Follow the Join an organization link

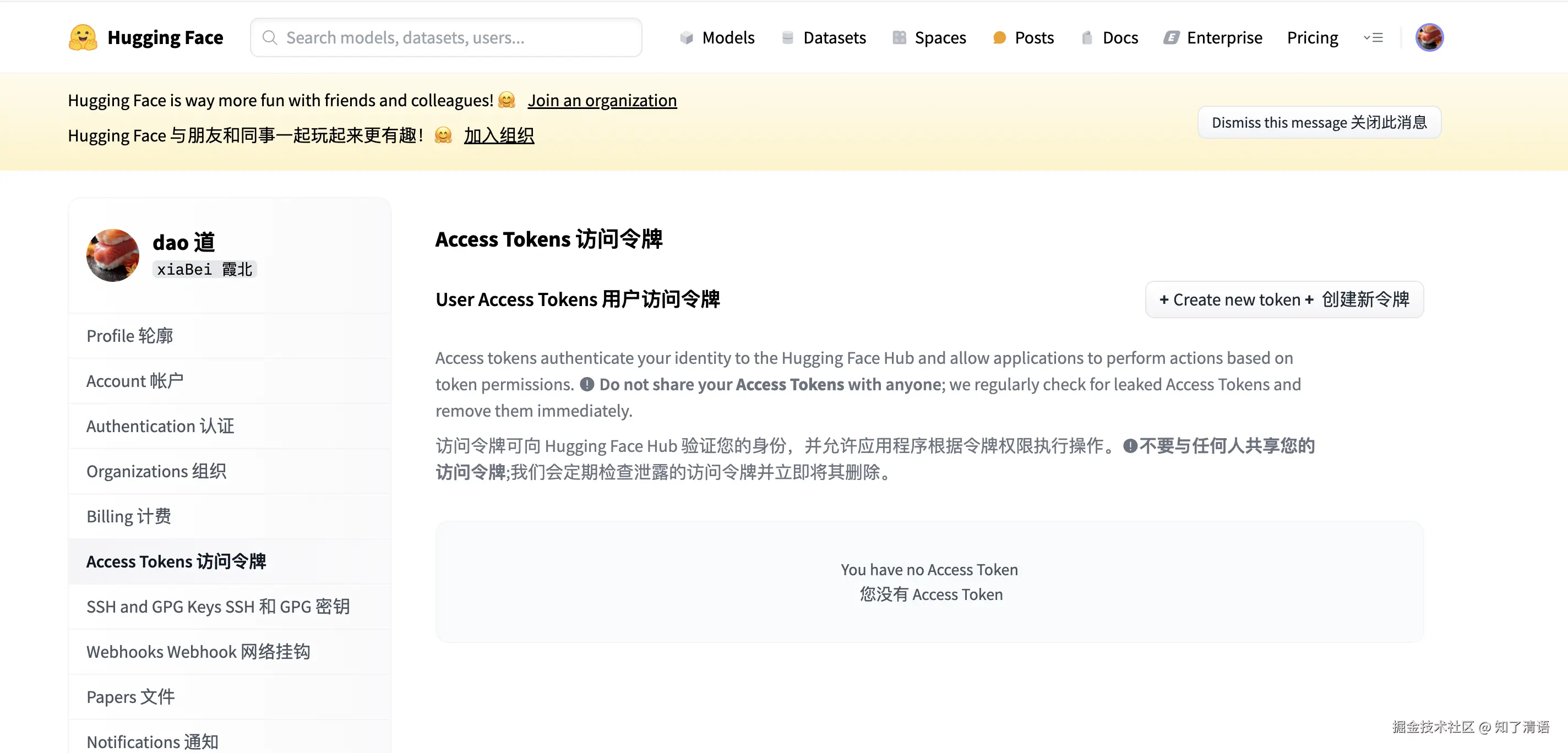coord(601,100)
